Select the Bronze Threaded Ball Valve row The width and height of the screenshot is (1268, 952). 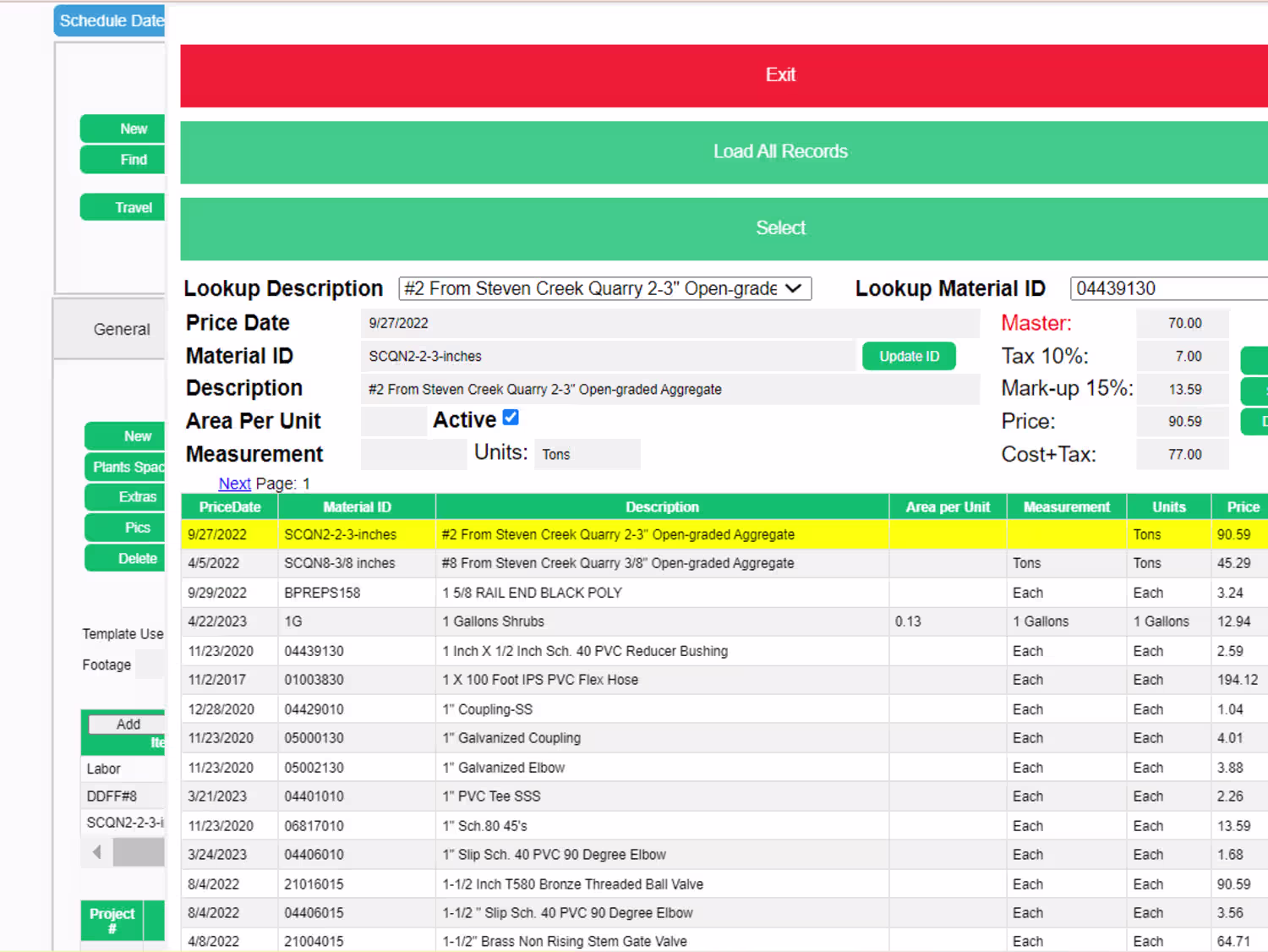[x=724, y=885]
